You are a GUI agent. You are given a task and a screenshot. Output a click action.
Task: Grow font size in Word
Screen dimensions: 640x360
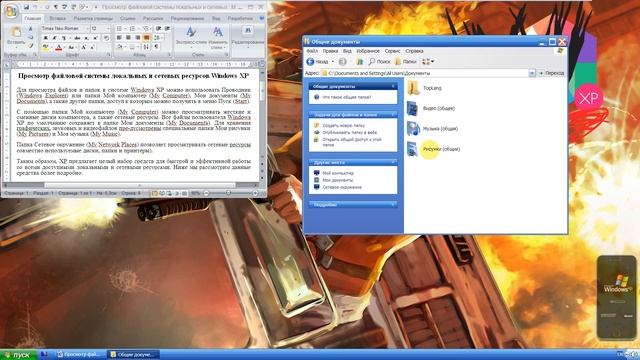[83, 47]
